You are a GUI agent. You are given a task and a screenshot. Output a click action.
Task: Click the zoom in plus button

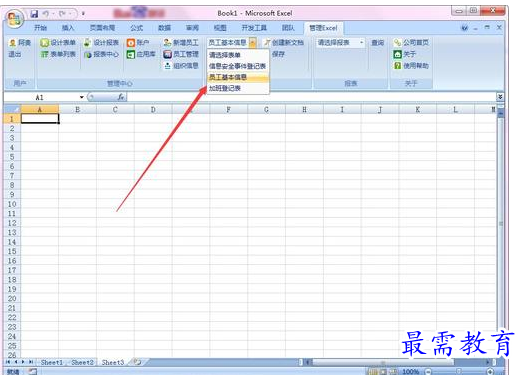click(x=490, y=371)
